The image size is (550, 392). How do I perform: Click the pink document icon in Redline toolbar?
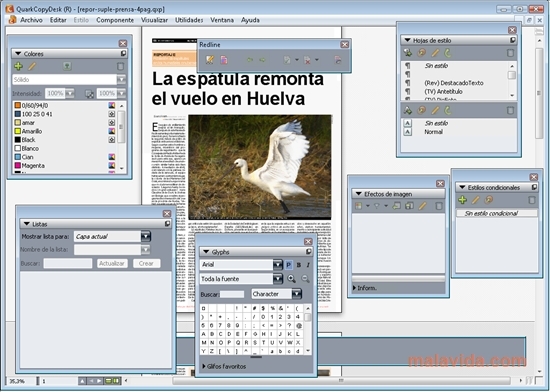224,60
